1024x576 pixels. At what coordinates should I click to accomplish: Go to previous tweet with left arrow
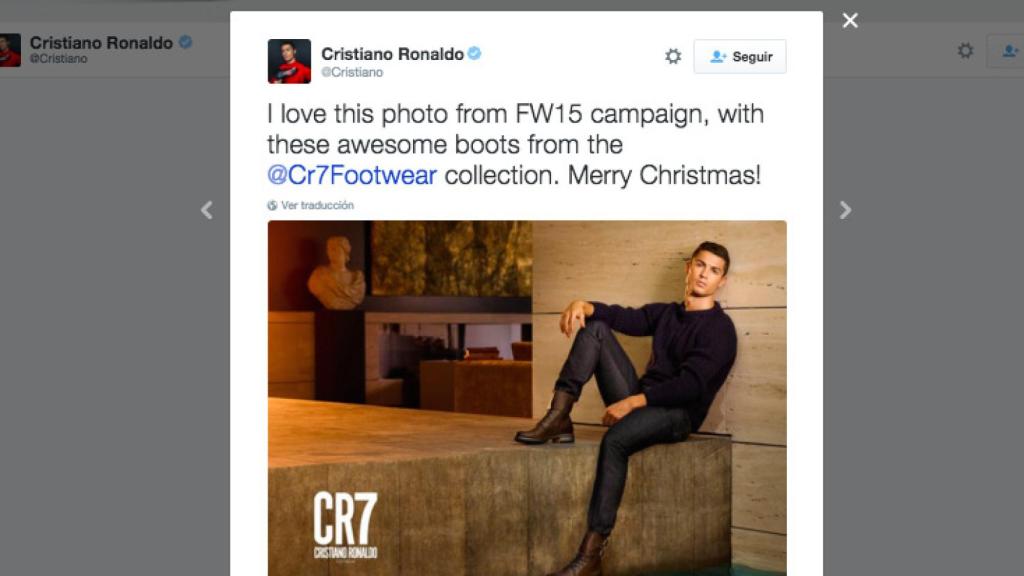[x=207, y=210]
